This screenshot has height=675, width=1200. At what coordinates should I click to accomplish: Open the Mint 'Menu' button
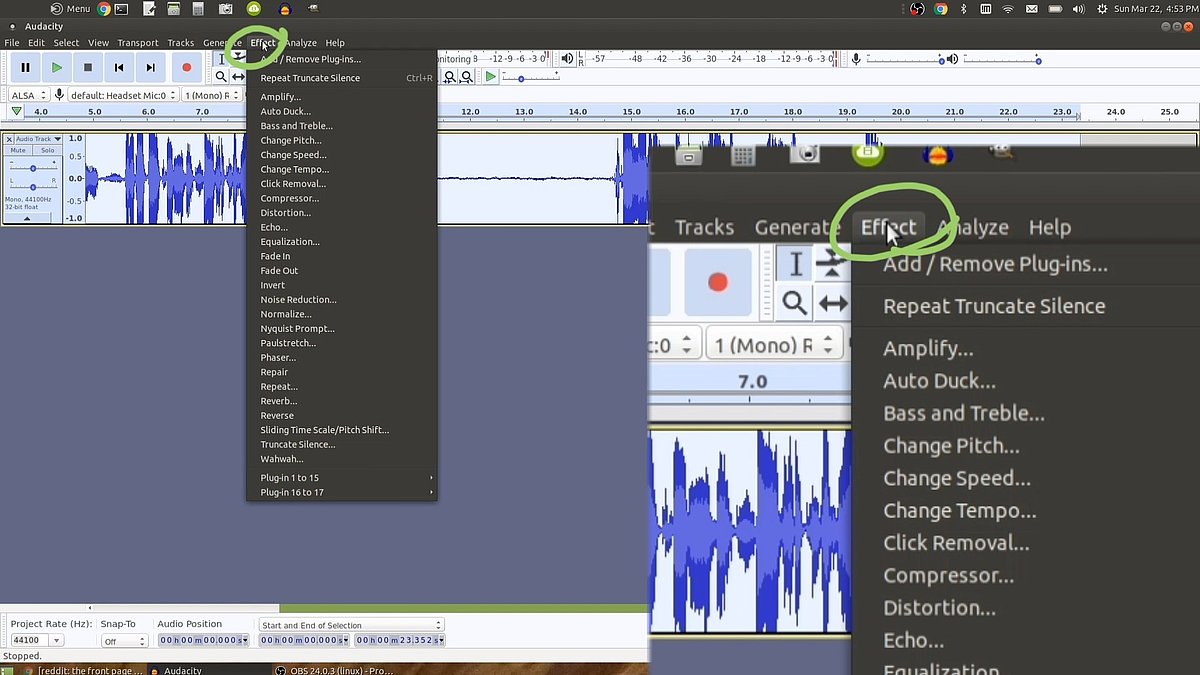(70, 9)
